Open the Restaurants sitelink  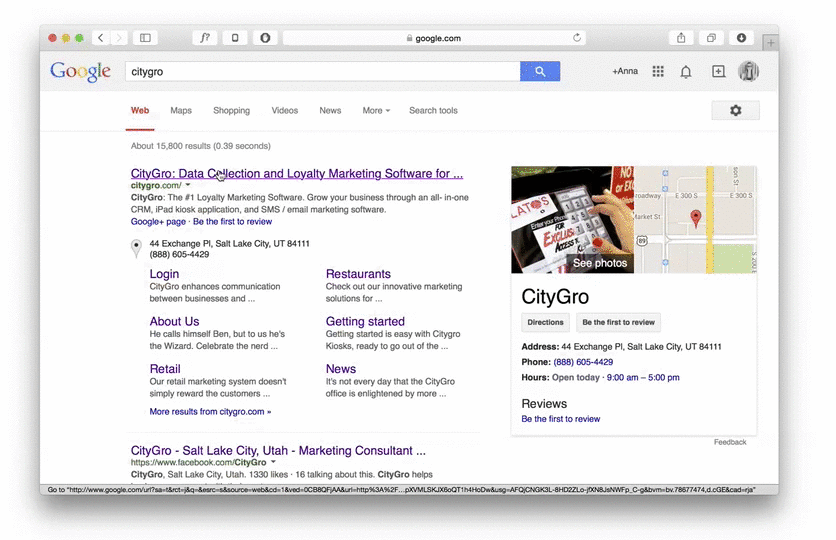pyautogui.click(x=358, y=274)
